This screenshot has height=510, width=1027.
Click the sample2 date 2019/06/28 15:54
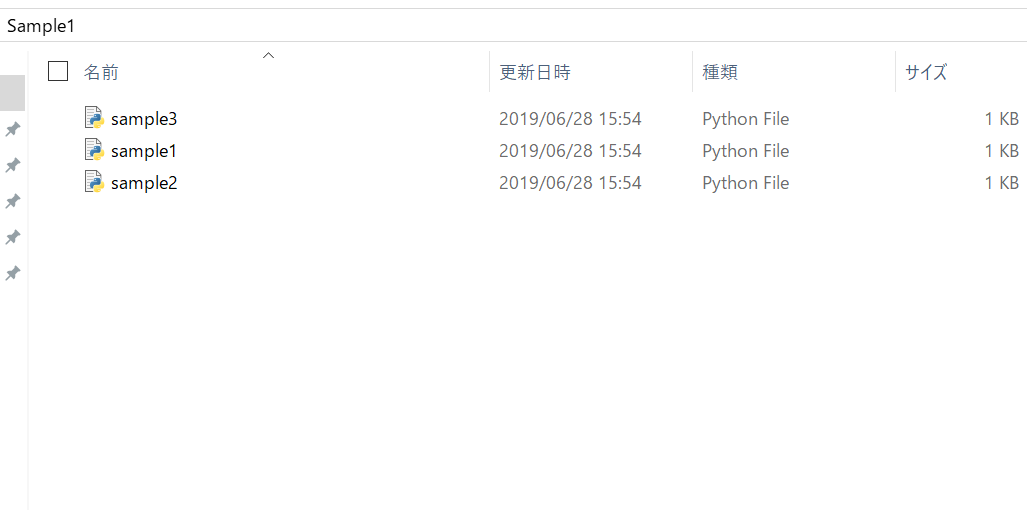coord(570,182)
